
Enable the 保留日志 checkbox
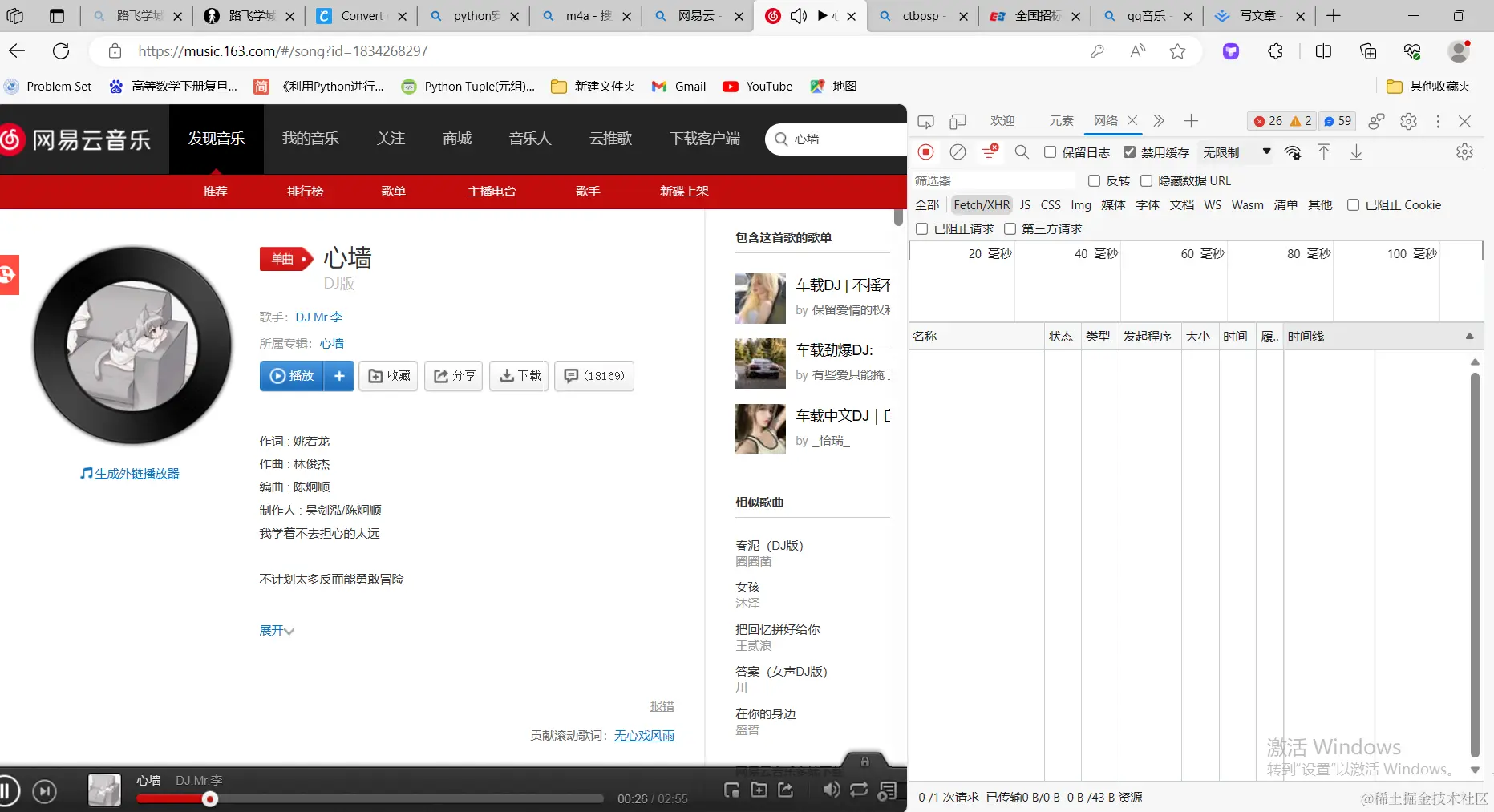(x=1050, y=152)
